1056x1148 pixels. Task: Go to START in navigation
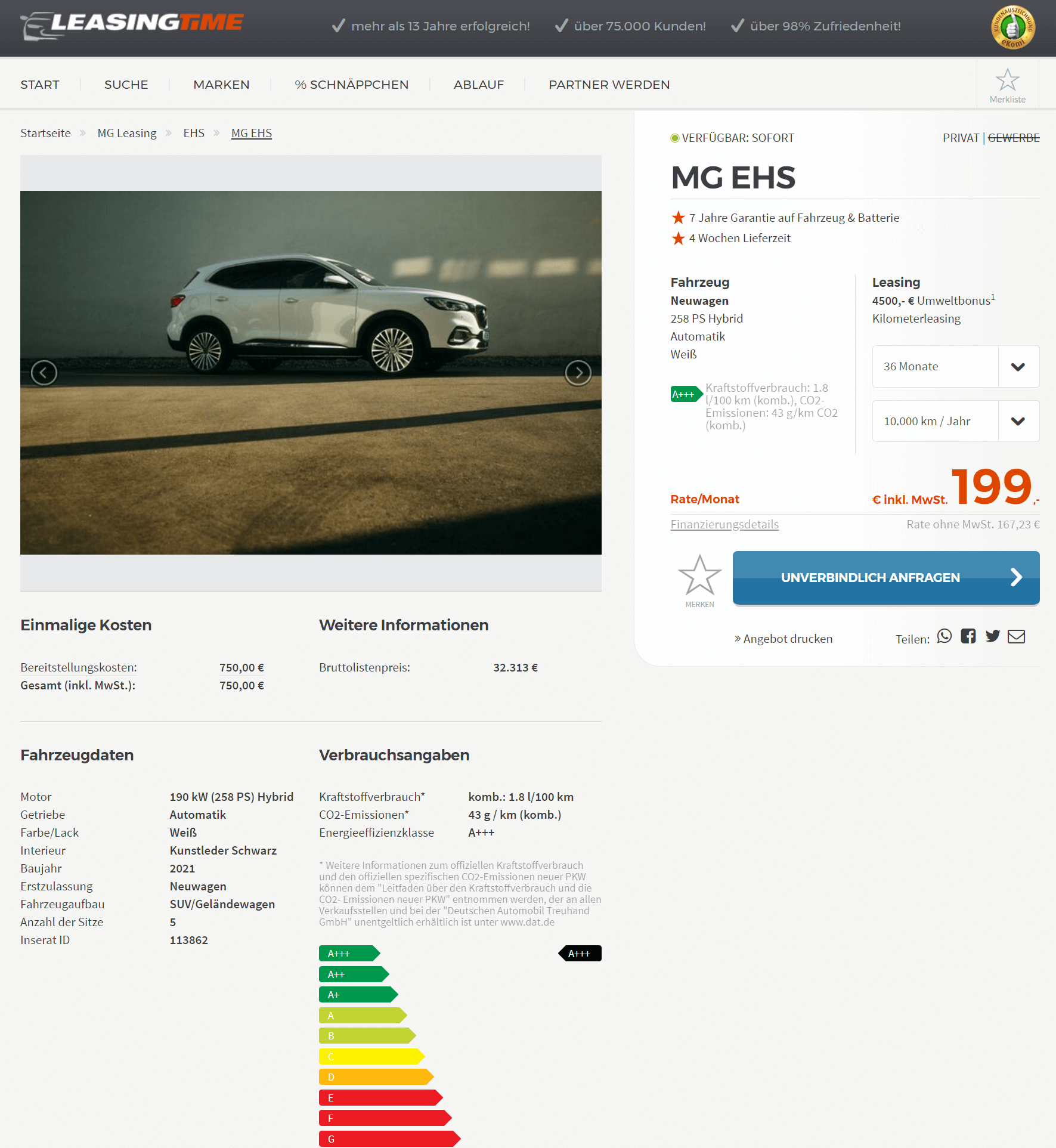[40, 85]
